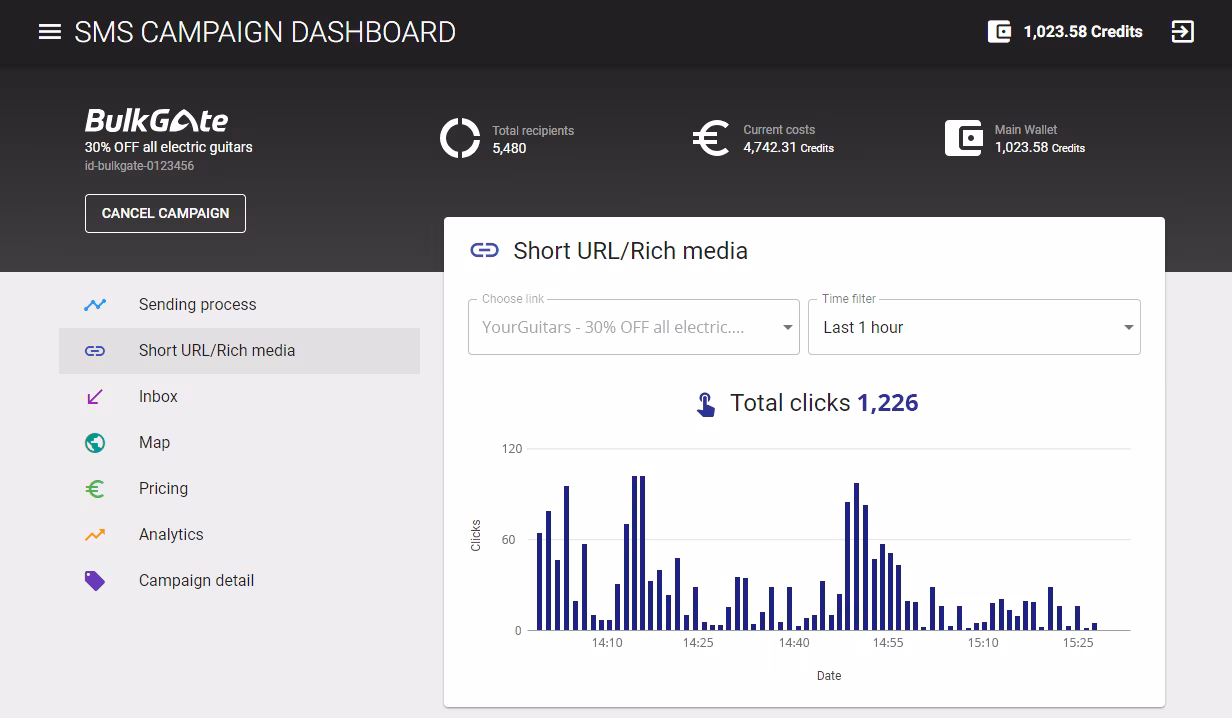Open the Choose link dropdown

click(x=634, y=327)
